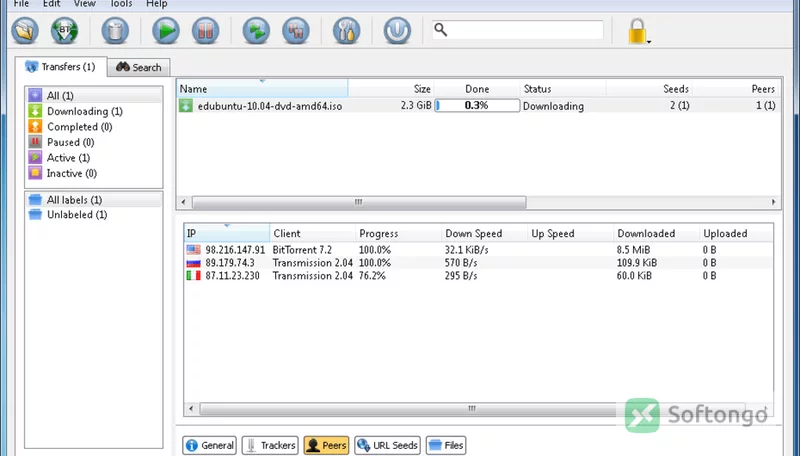The height and width of the screenshot is (456, 800).
Task: Sort transfers by Size column header
Action: (x=391, y=89)
